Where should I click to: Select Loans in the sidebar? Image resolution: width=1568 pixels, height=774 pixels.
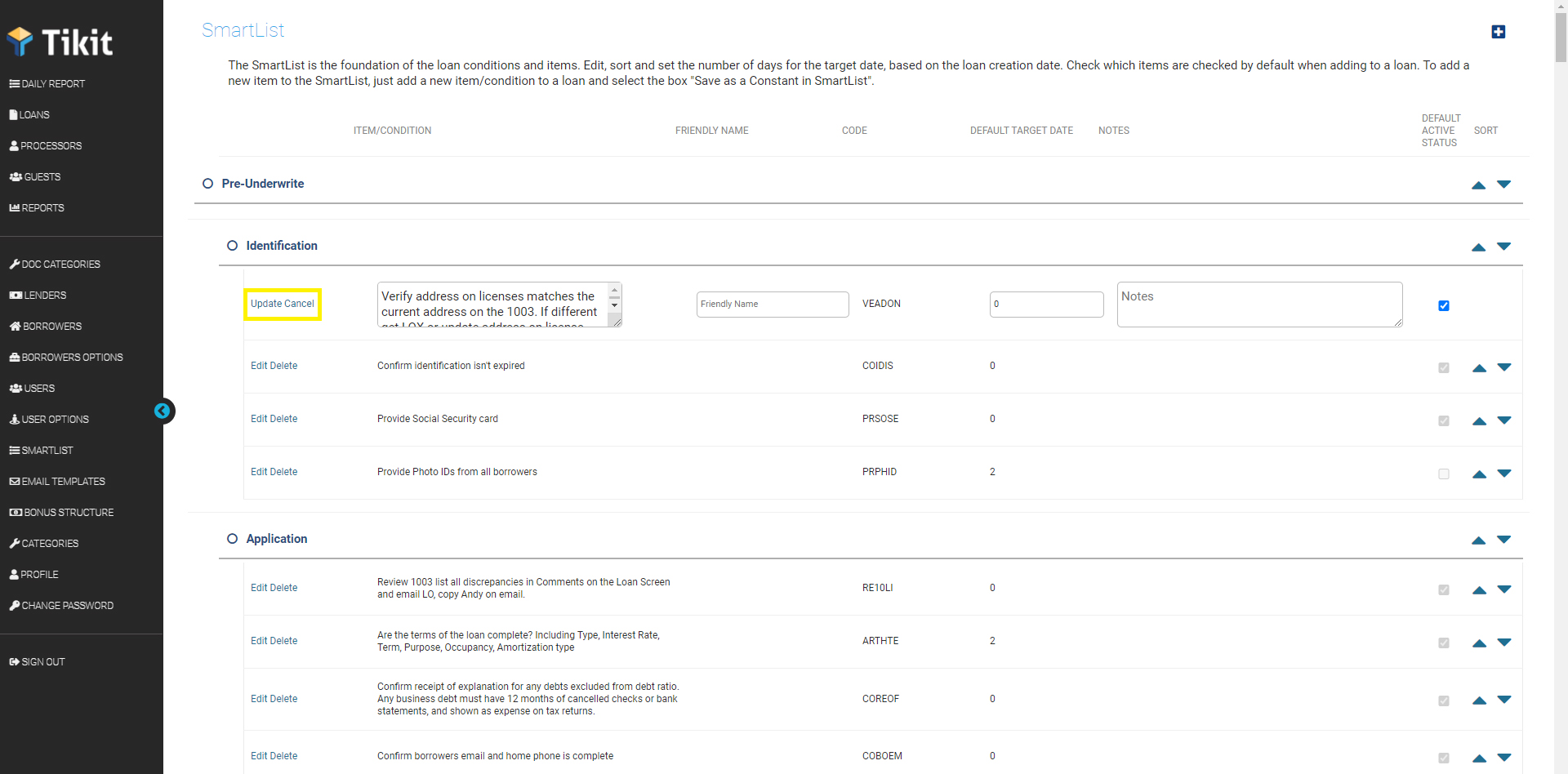point(34,114)
